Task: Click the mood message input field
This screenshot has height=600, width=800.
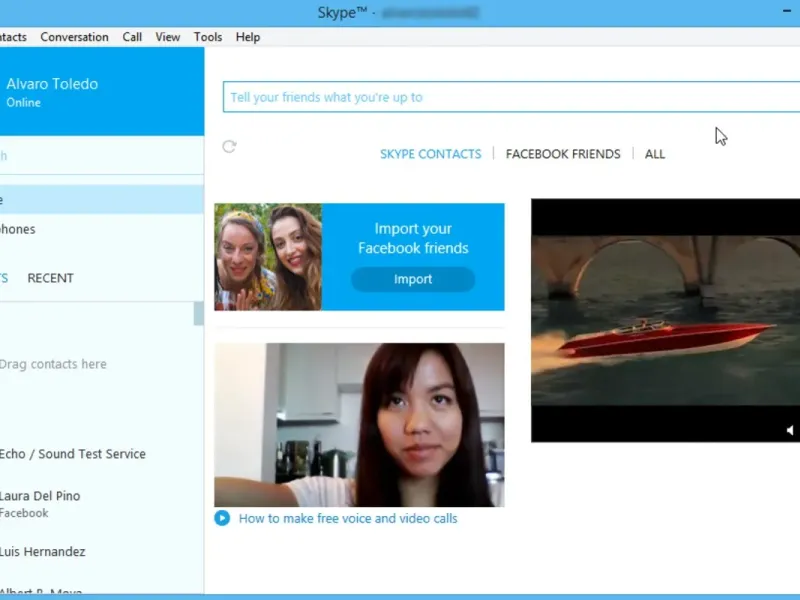Action: tap(511, 97)
